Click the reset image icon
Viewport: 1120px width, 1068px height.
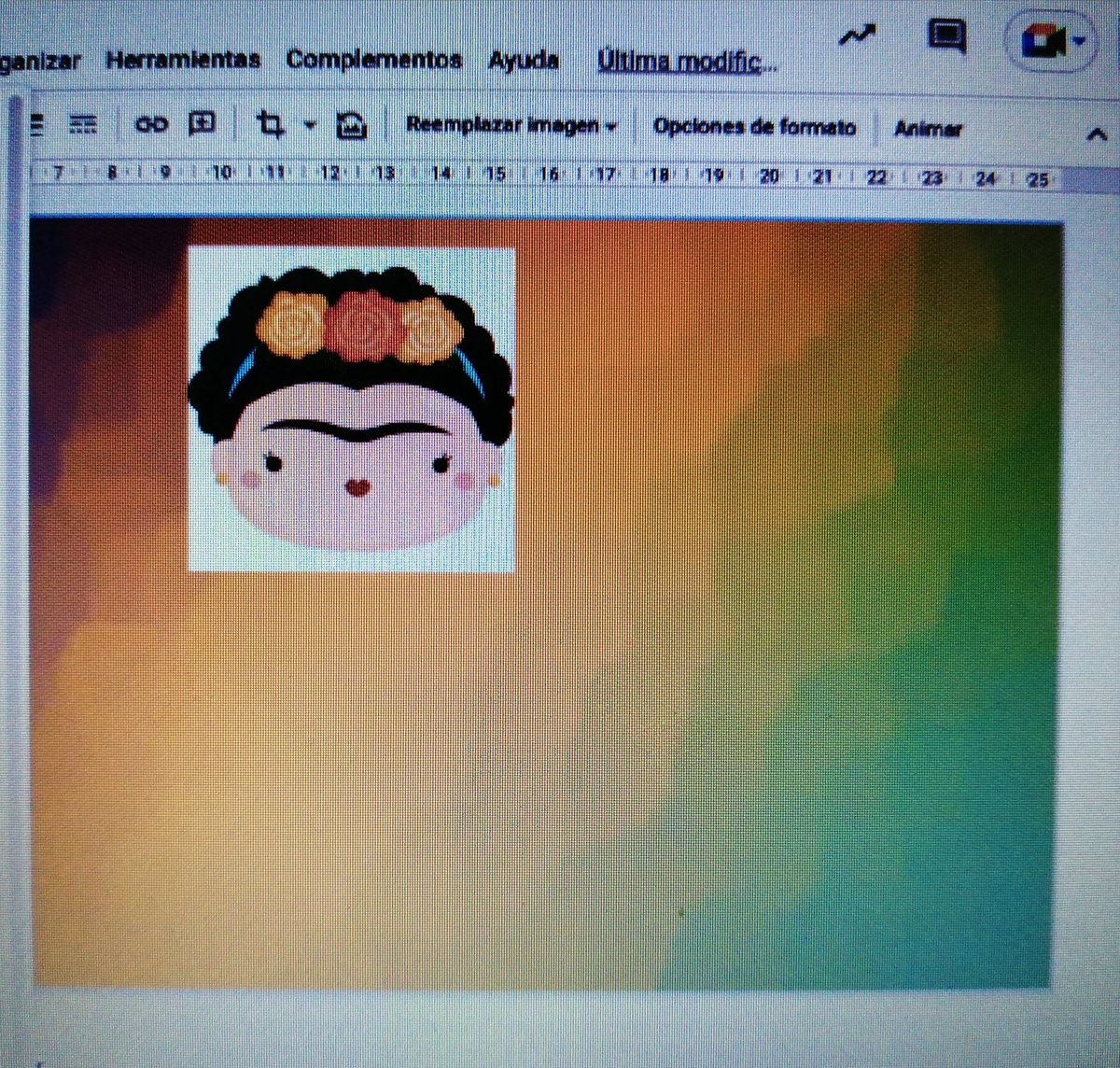pyautogui.click(x=351, y=125)
